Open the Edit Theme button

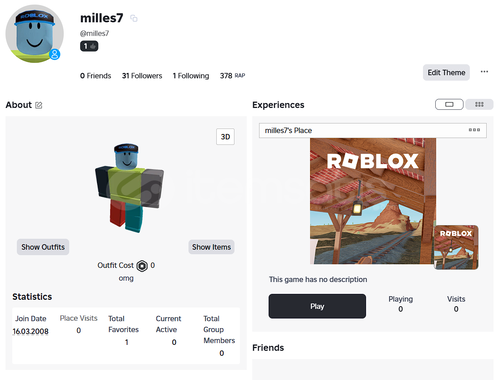point(446,72)
